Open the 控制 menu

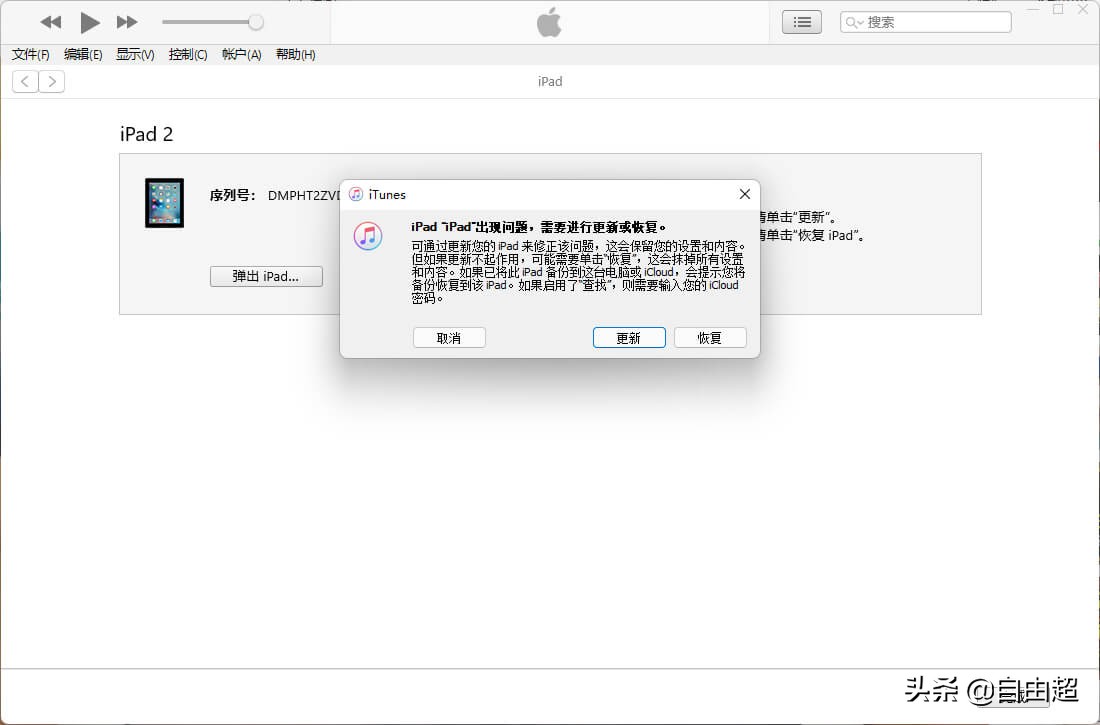coord(188,55)
